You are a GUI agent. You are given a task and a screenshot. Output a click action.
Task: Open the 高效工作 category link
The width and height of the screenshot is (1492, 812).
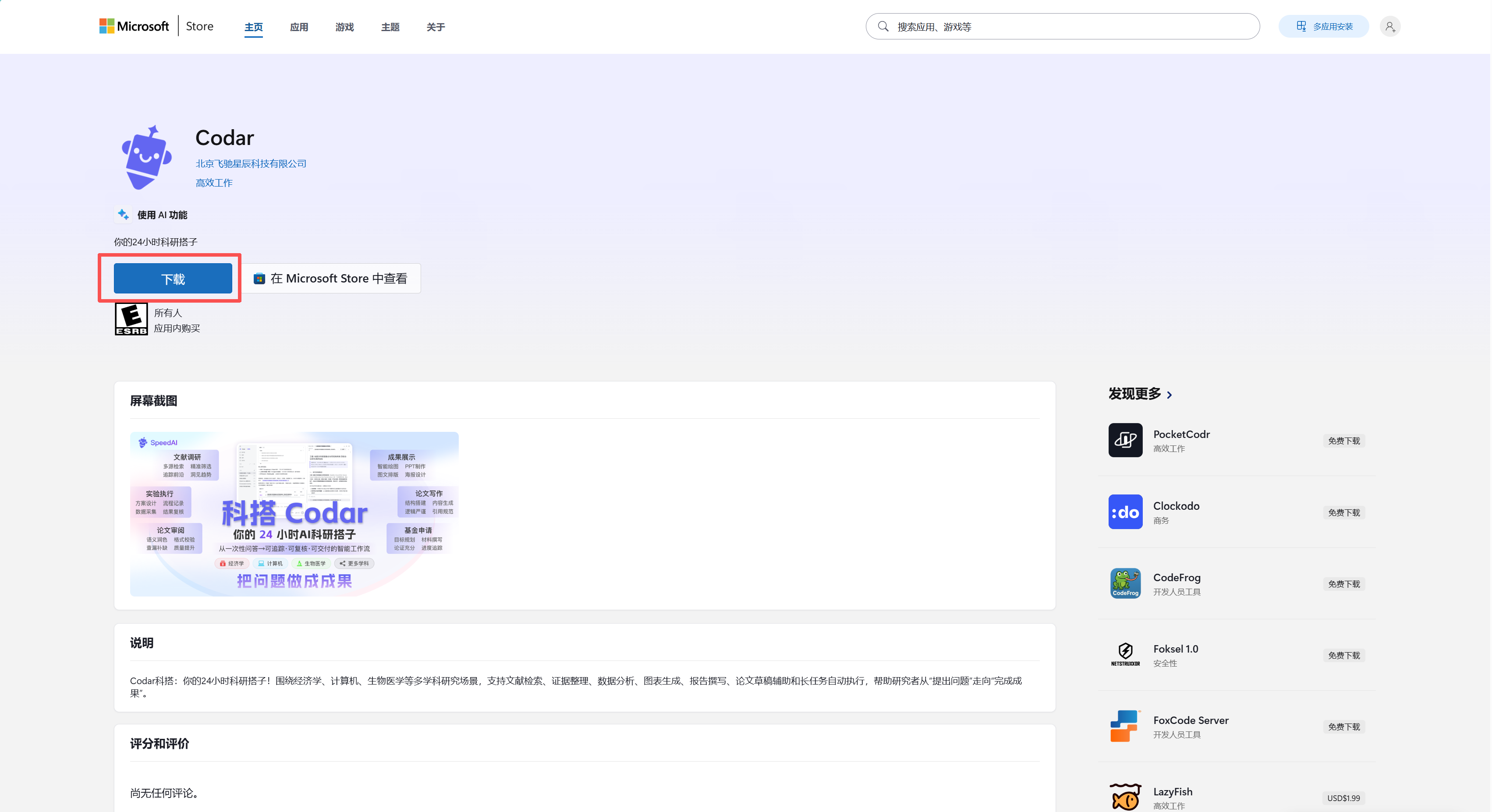pyautogui.click(x=214, y=183)
